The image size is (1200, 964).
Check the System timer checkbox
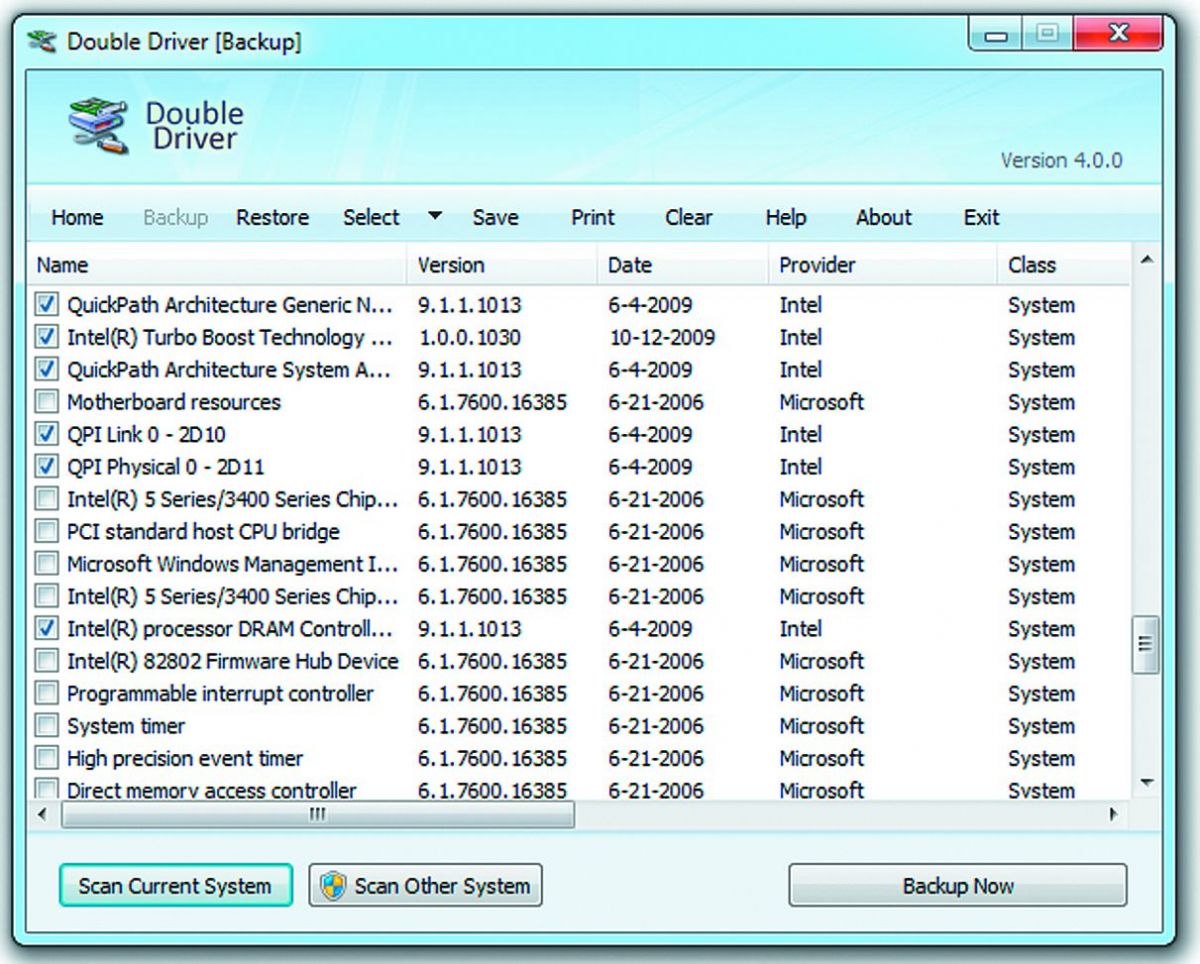pyautogui.click(x=46, y=725)
